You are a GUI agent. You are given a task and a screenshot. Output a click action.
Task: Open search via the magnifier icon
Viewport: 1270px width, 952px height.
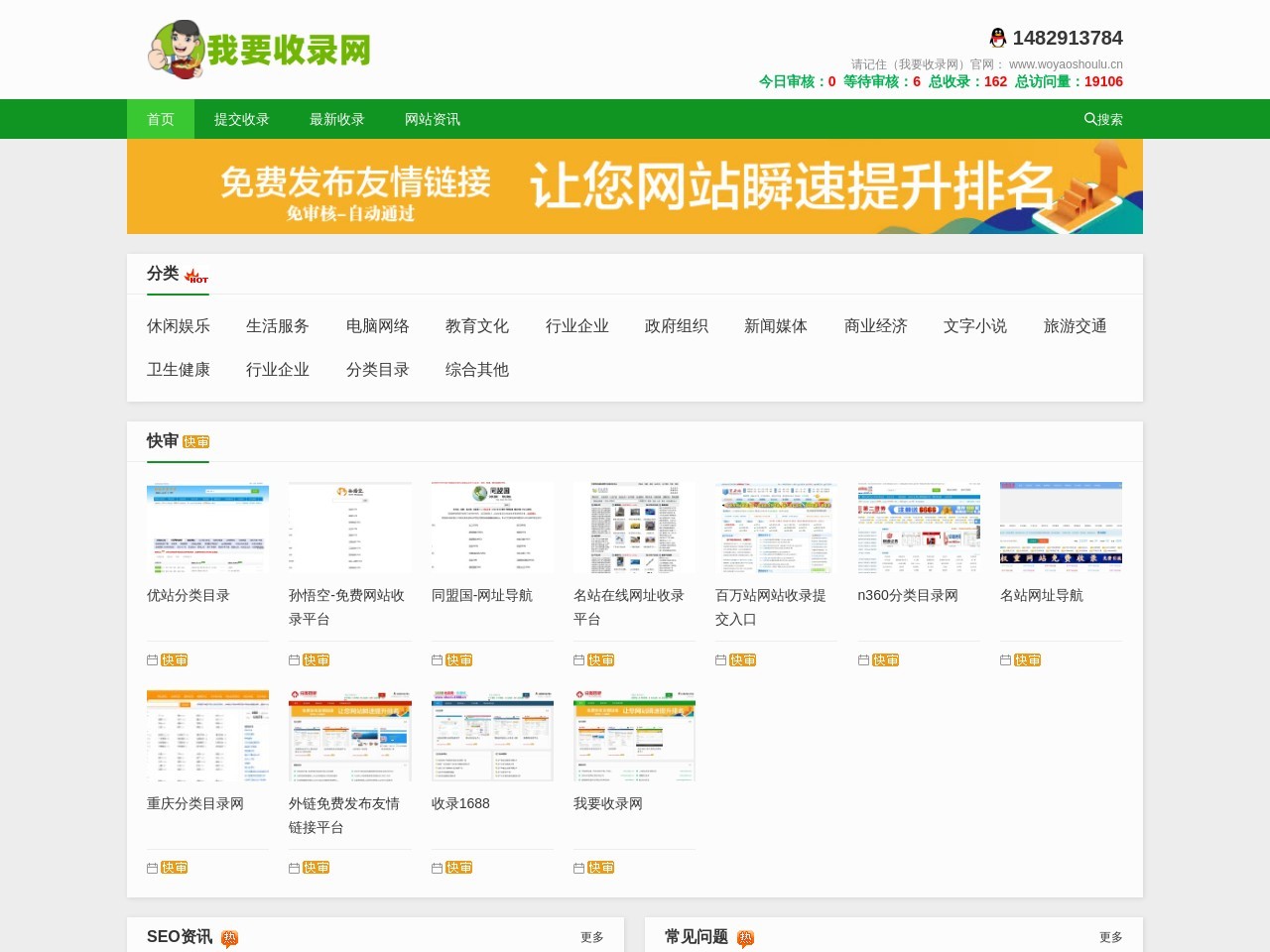1090,119
